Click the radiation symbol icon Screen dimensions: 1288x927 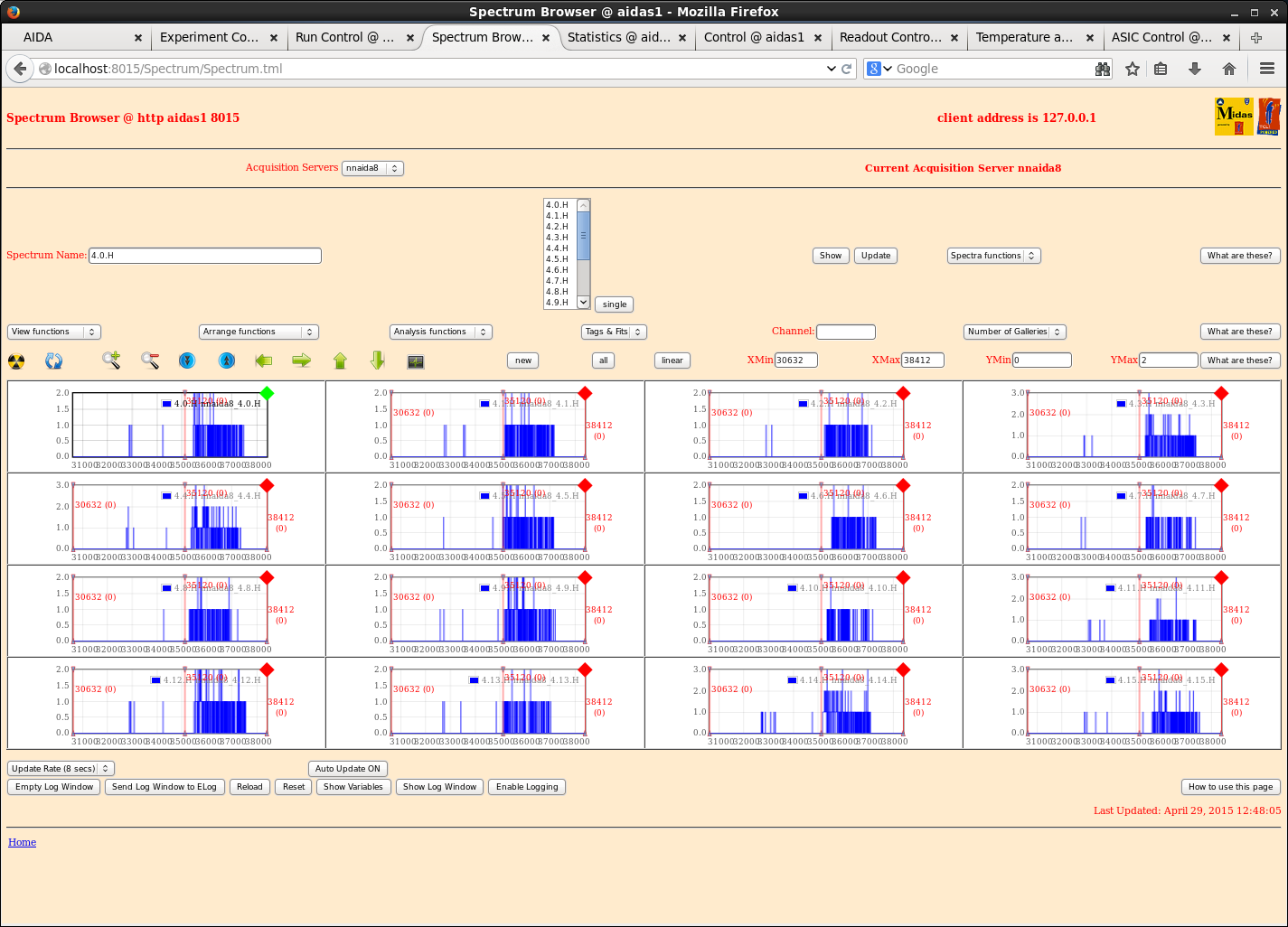pyautogui.click(x=16, y=361)
